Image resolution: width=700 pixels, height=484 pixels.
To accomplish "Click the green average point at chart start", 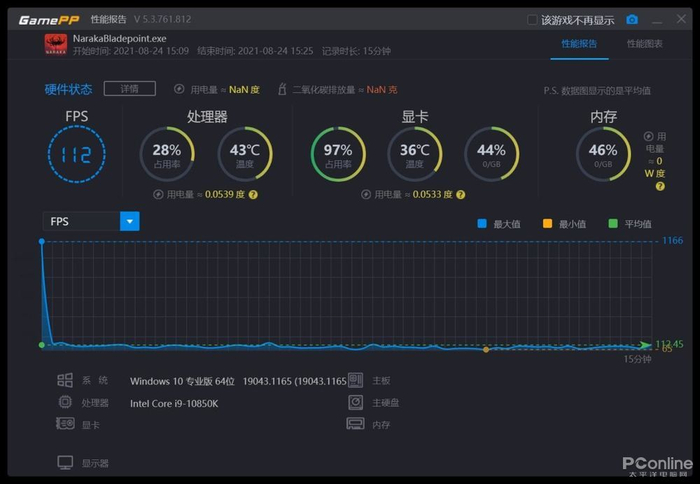I will click(42, 345).
